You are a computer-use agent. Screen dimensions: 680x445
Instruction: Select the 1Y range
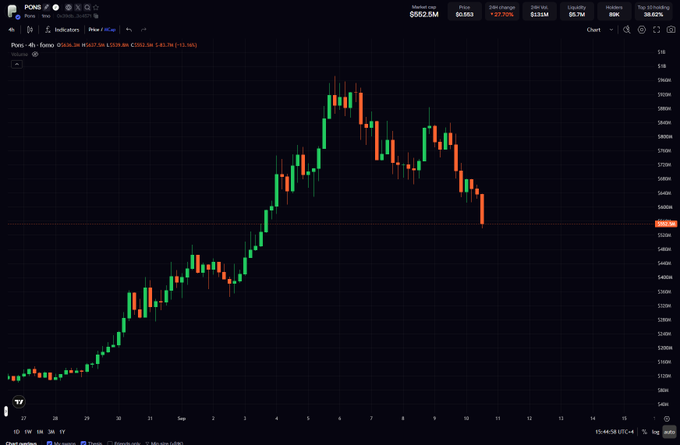click(x=62, y=432)
